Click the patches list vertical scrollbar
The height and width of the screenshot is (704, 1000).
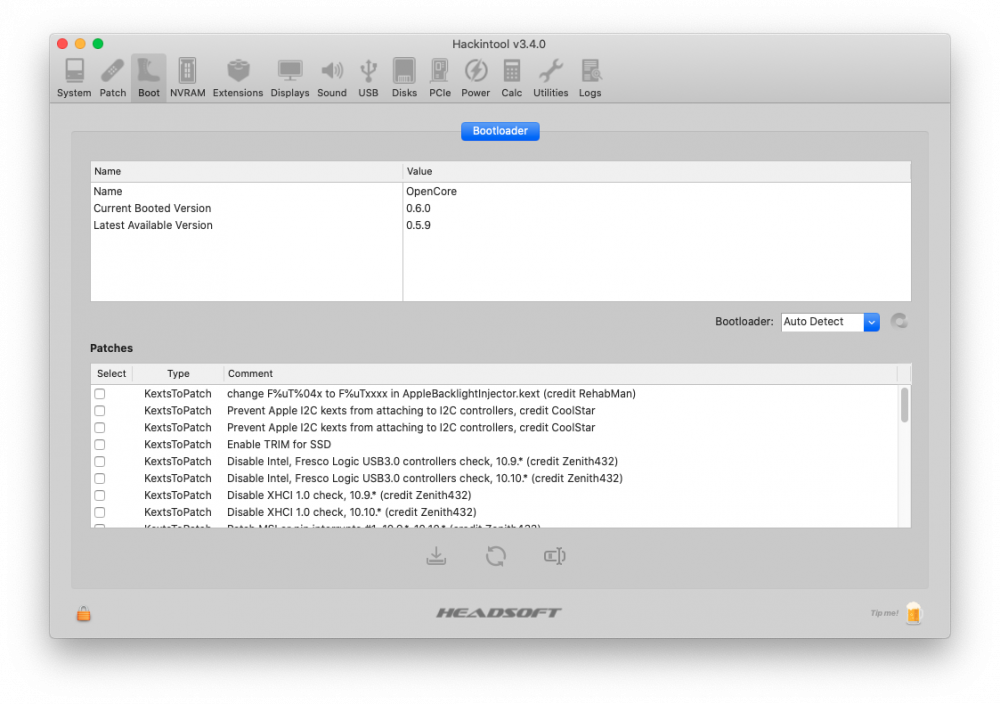904,405
